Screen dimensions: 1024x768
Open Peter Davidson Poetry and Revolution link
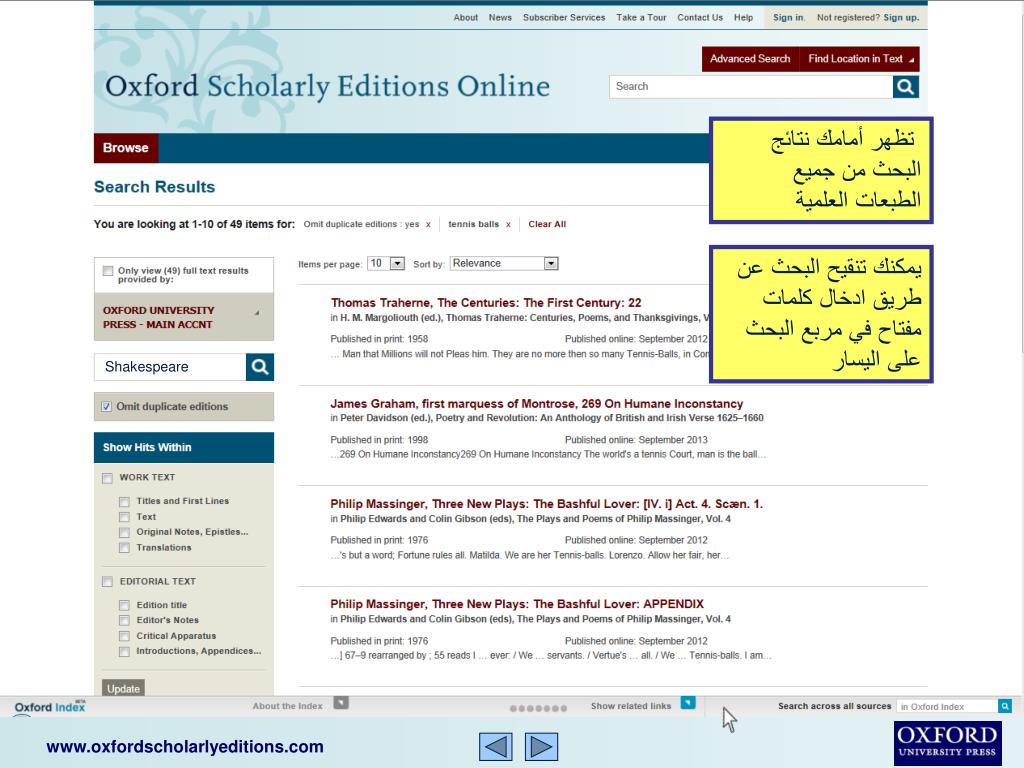(x=552, y=418)
